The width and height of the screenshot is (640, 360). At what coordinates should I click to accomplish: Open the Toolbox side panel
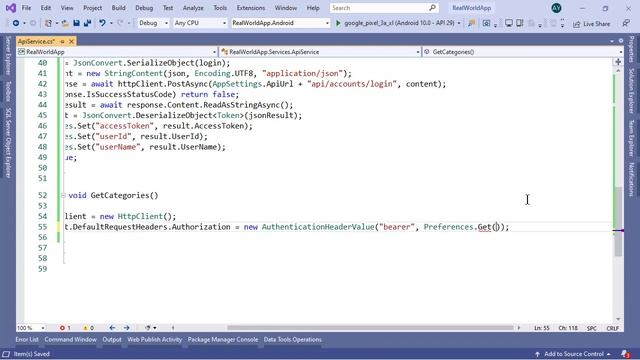coord(8,91)
